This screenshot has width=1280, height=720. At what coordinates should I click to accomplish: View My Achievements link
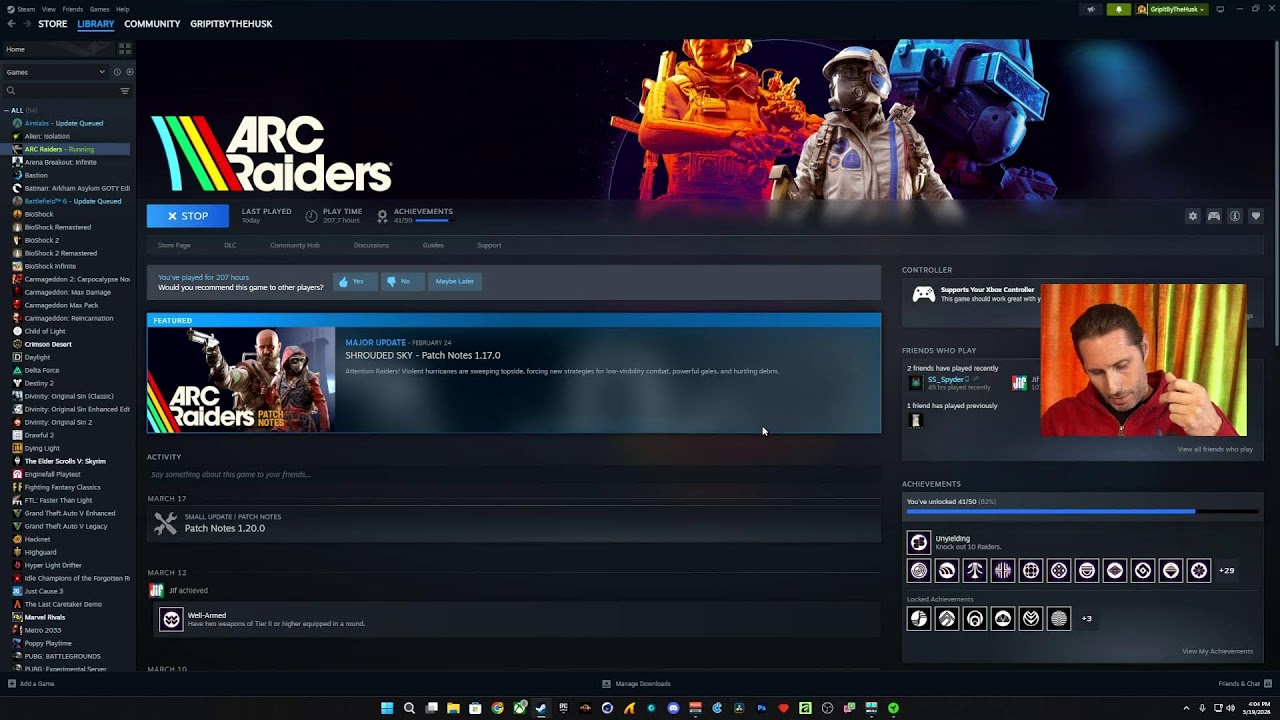[1217, 651]
